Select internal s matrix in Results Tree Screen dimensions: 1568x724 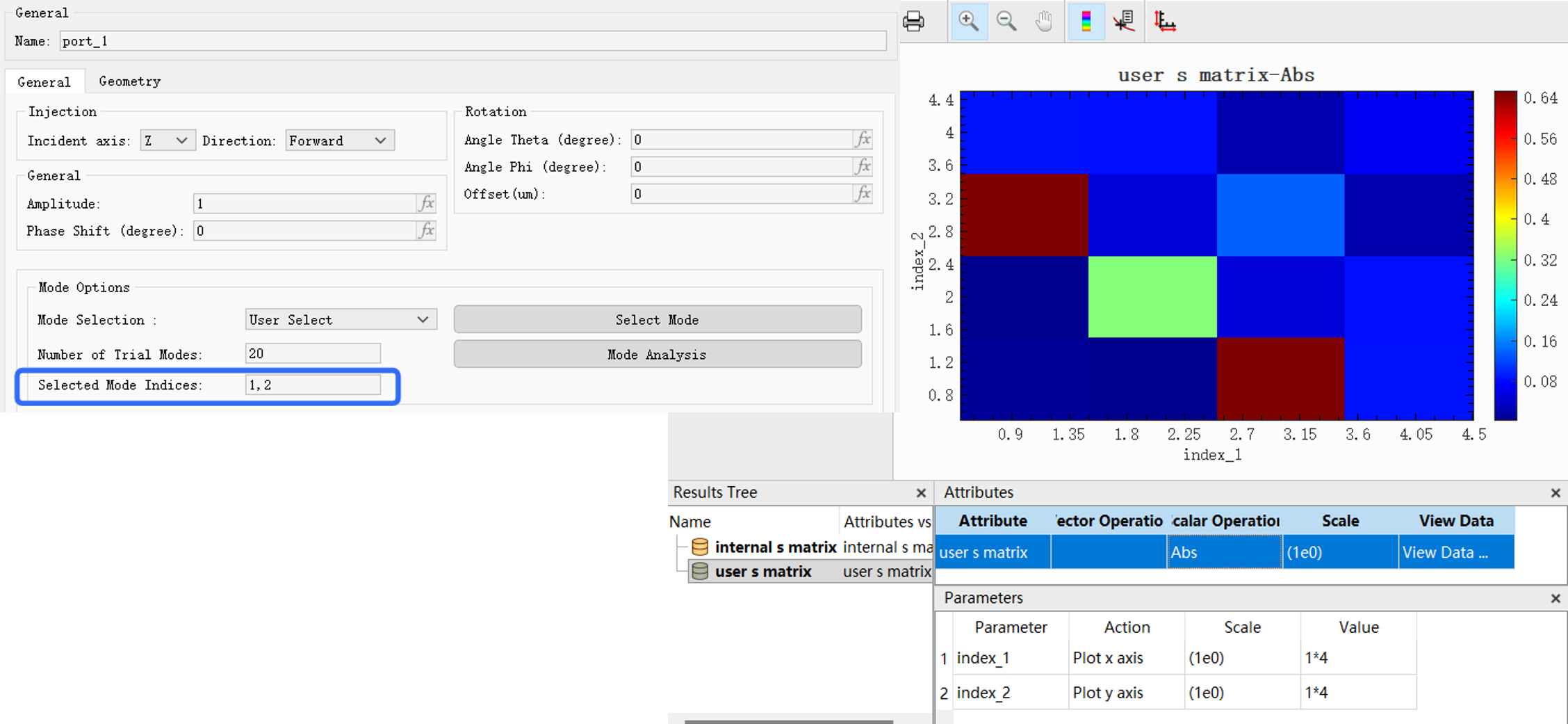(x=775, y=547)
